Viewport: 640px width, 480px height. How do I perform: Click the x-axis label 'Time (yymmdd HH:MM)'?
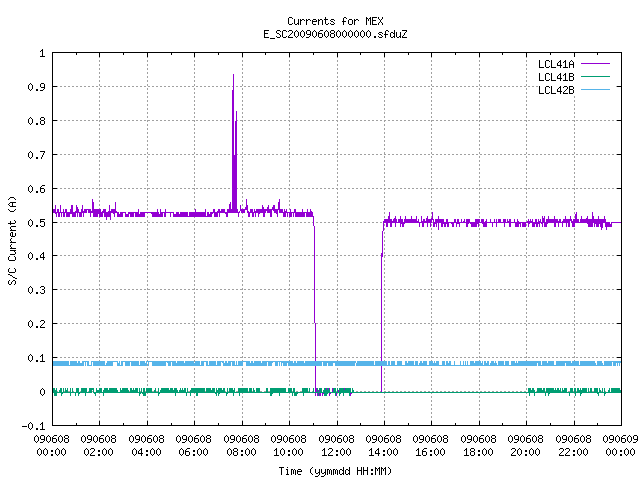[335, 471]
